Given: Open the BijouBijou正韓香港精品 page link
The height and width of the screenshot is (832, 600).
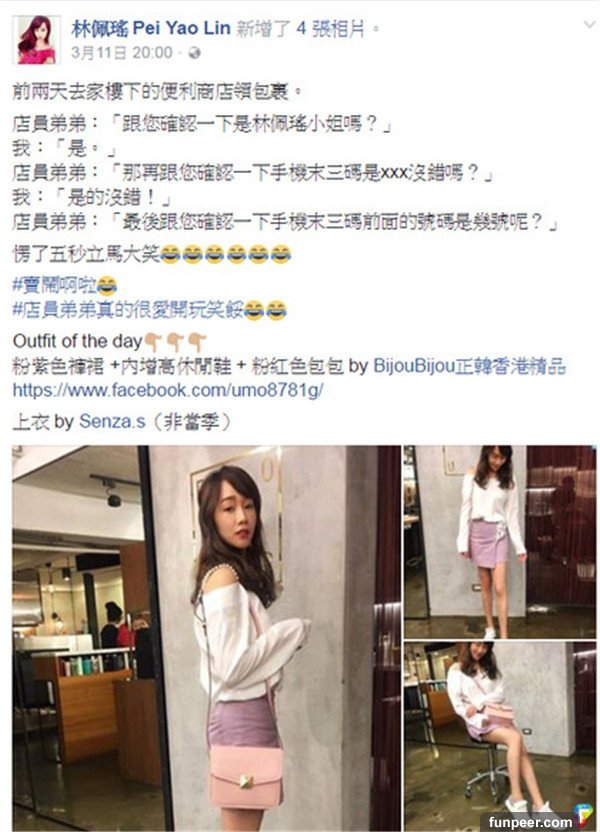Looking at the screenshot, I should [x=469, y=366].
